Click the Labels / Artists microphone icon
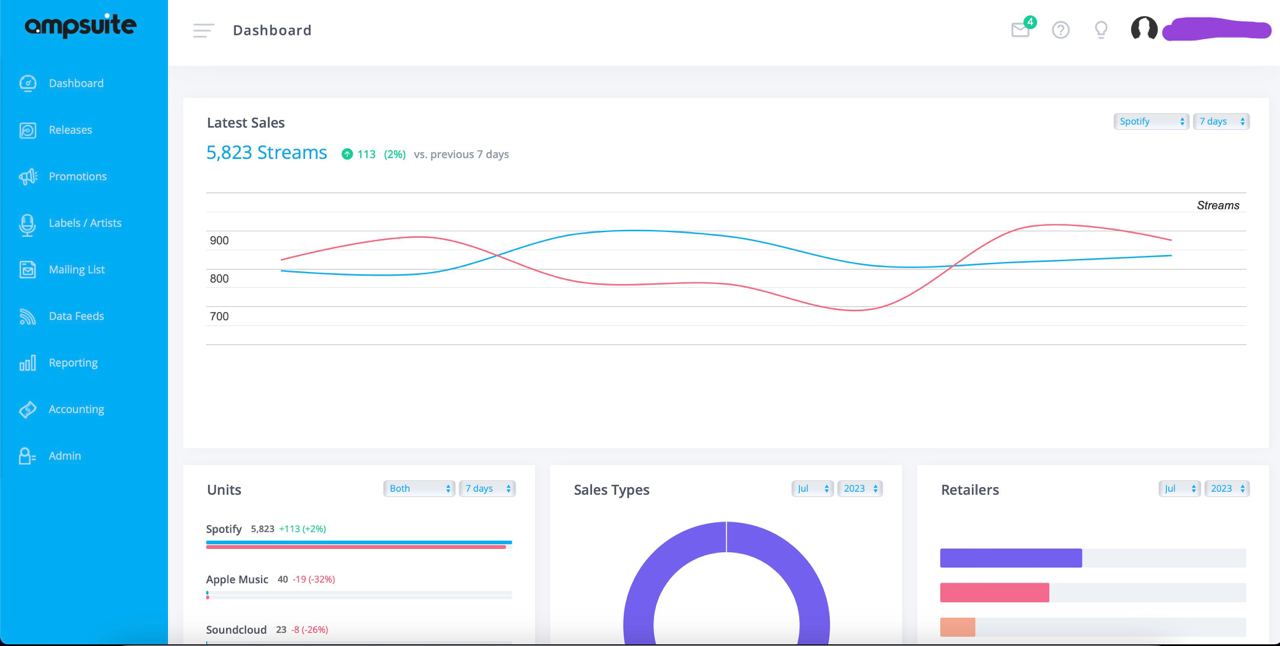This screenshot has height=646, width=1280. pyautogui.click(x=28, y=224)
